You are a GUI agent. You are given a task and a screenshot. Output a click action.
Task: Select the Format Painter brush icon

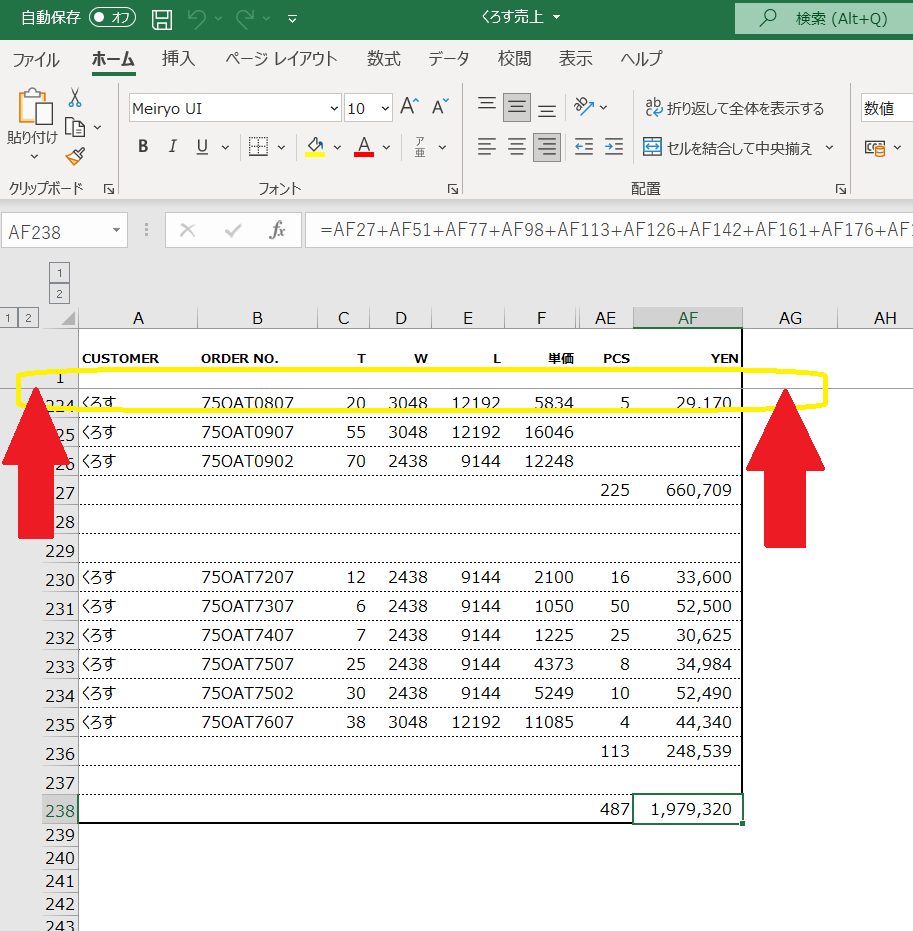pos(75,156)
